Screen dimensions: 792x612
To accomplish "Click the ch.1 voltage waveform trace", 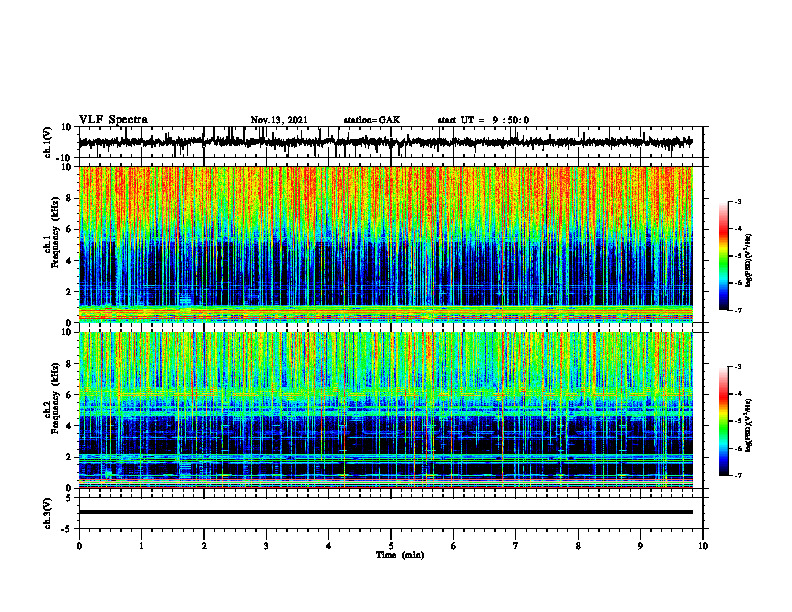I will coord(385,142).
